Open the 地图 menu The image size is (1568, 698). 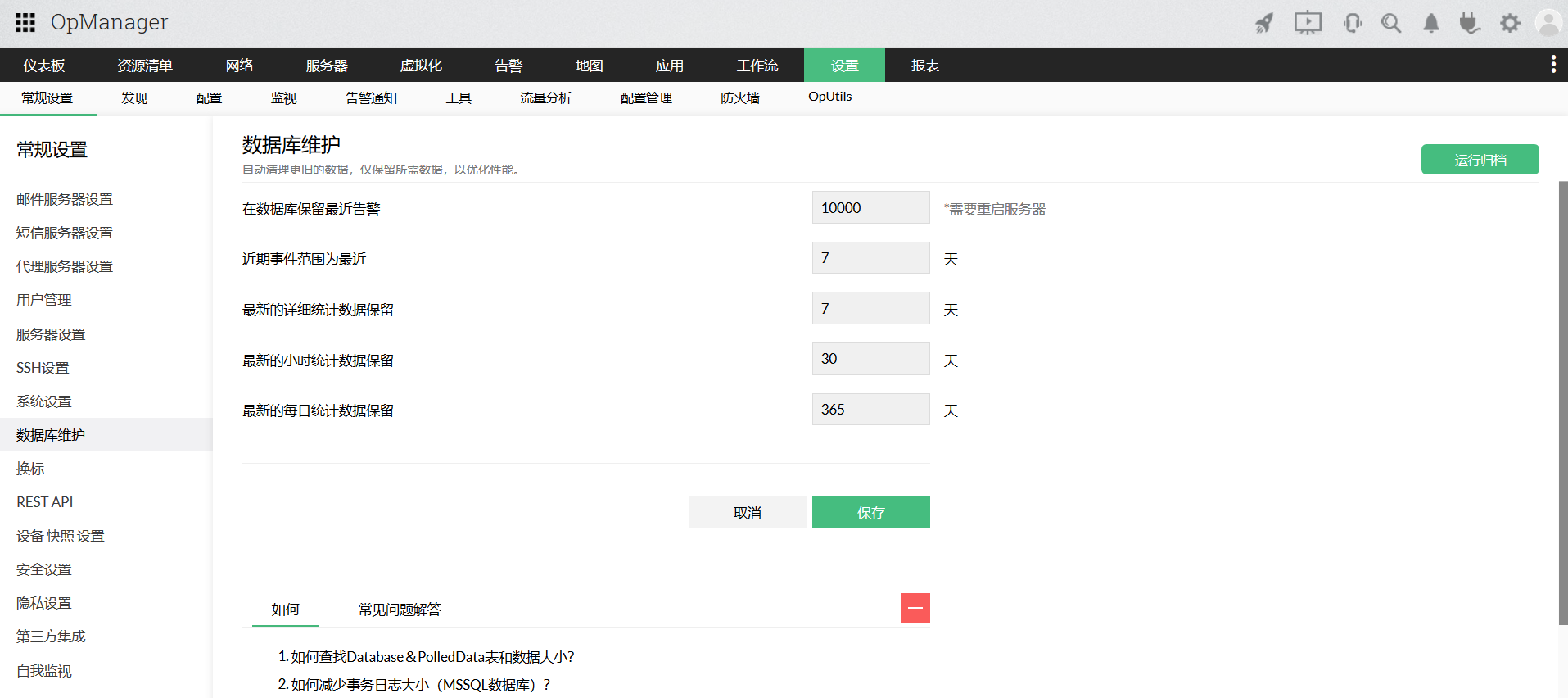click(590, 66)
